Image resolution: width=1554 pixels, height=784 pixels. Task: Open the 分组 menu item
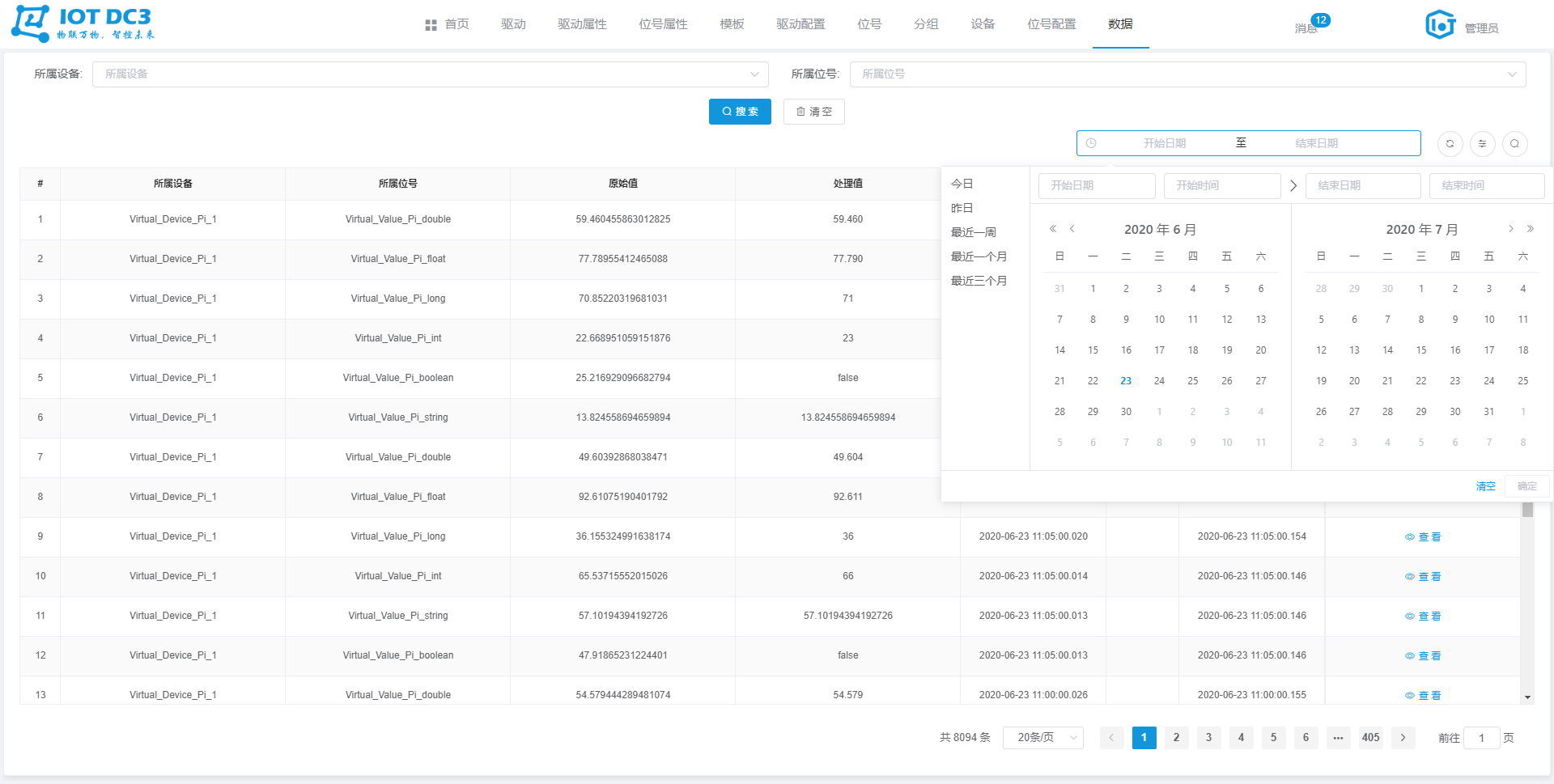(x=926, y=24)
